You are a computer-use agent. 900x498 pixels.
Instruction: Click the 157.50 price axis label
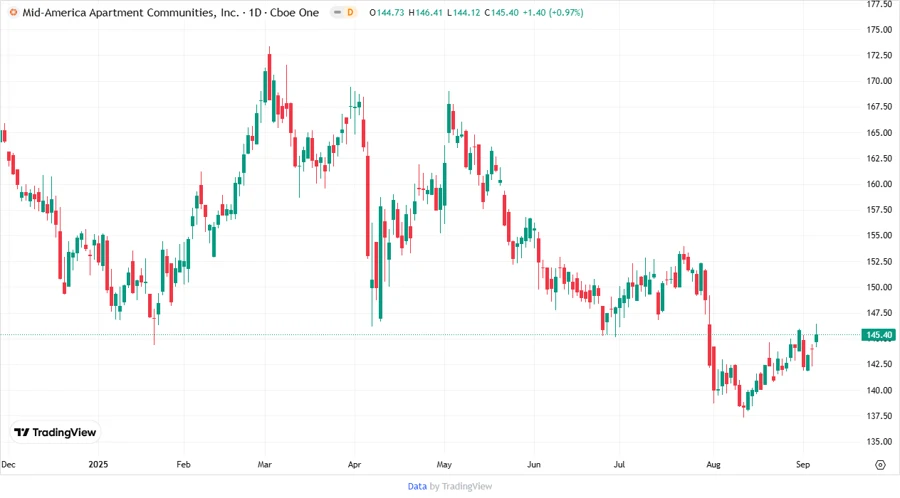click(x=879, y=210)
